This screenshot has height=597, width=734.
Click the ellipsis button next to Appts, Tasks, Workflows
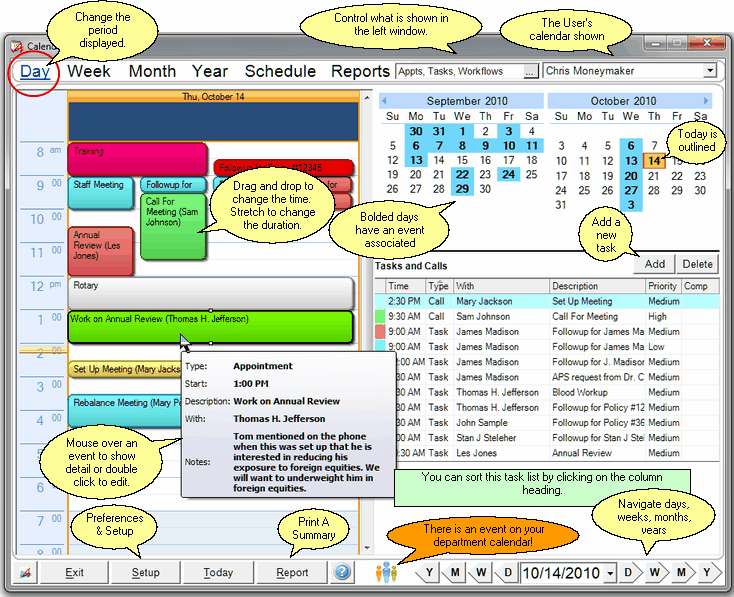529,72
